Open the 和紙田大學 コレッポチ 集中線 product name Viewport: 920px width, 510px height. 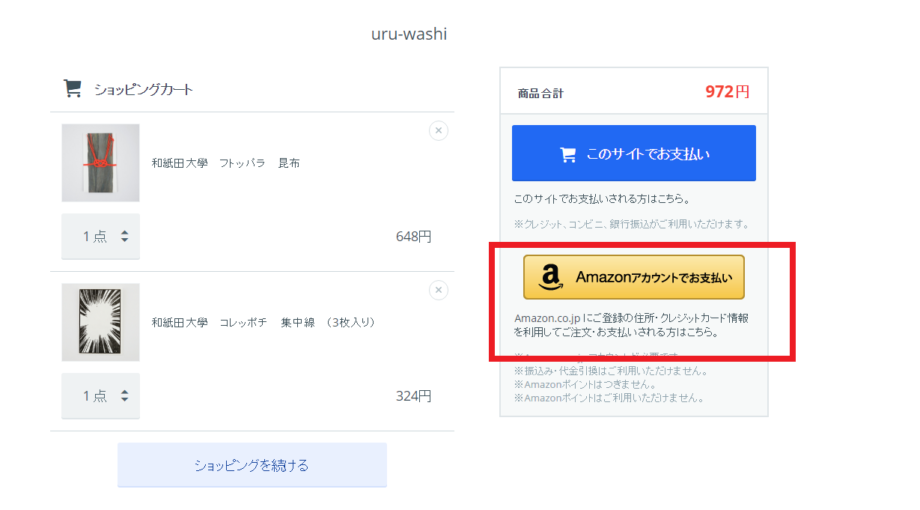(263, 322)
